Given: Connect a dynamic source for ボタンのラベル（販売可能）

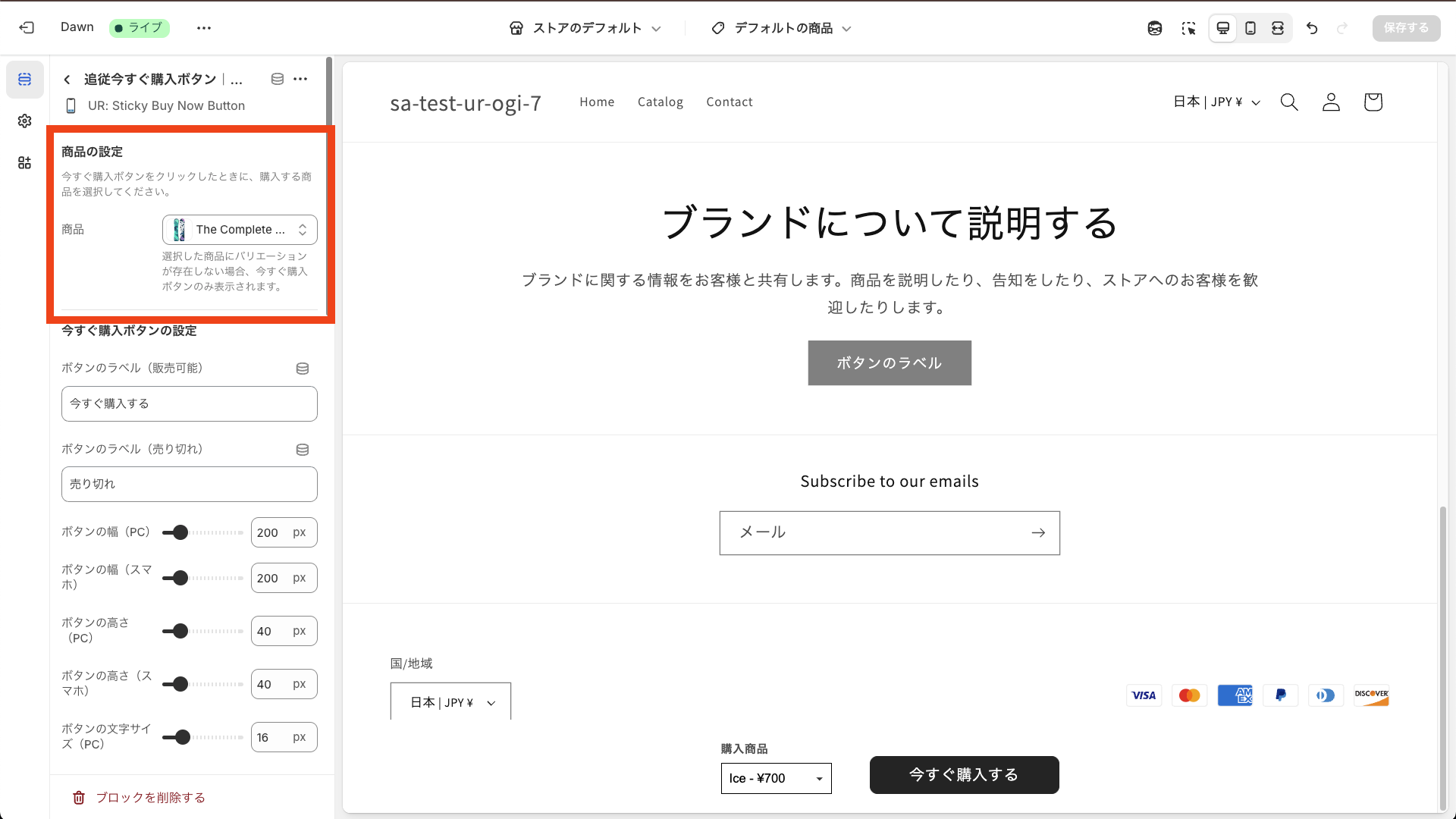Looking at the screenshot, I should point(303,369).
